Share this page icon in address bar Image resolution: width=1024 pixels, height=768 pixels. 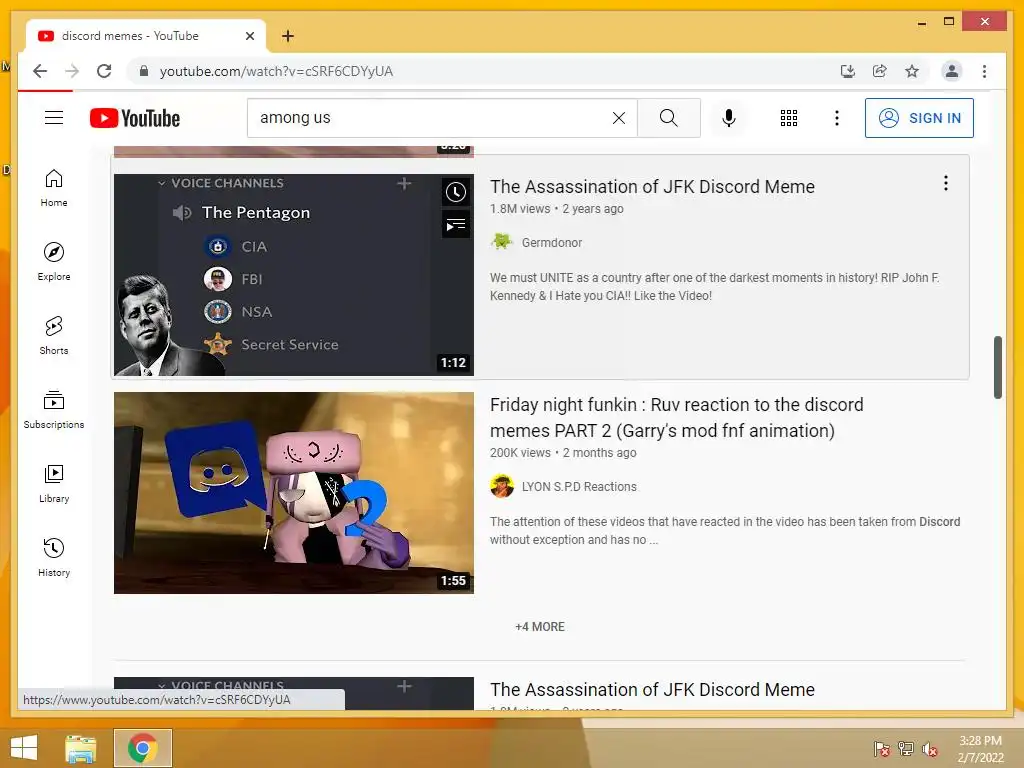(880, 71)
